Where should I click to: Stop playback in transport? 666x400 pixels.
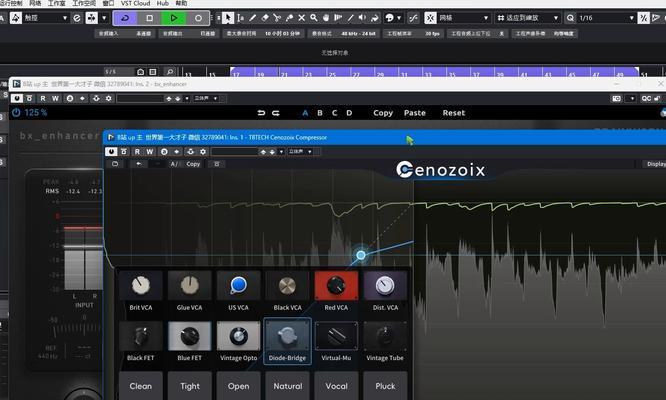[150, 18]
